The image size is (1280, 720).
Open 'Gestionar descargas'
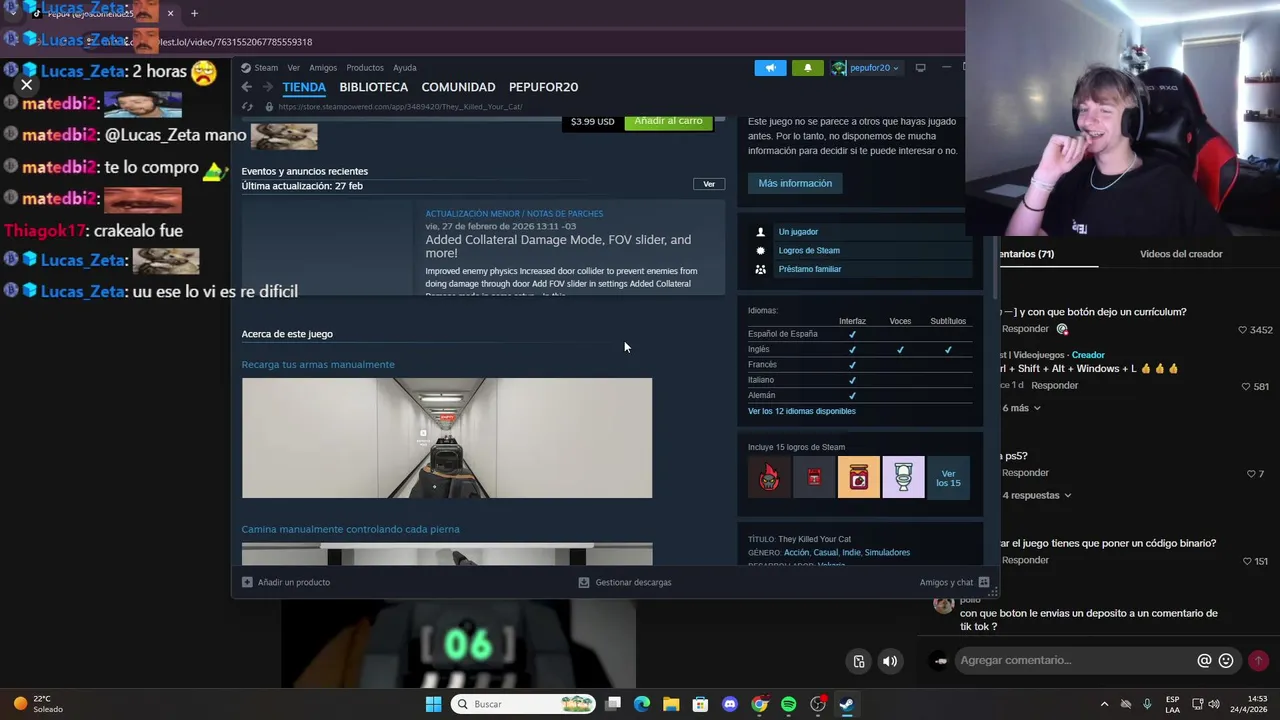tap(625, 582)
